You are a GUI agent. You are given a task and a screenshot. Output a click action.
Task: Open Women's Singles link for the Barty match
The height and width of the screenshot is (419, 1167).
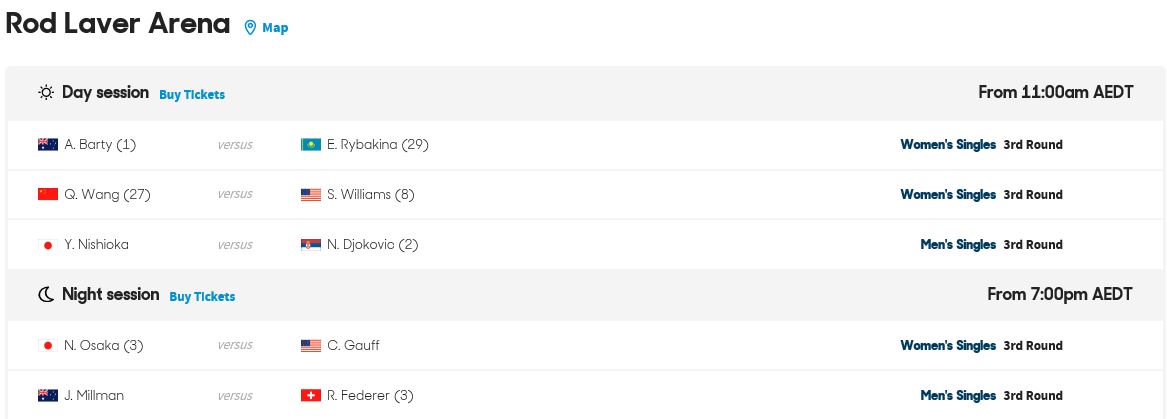[x=948, y=144]
